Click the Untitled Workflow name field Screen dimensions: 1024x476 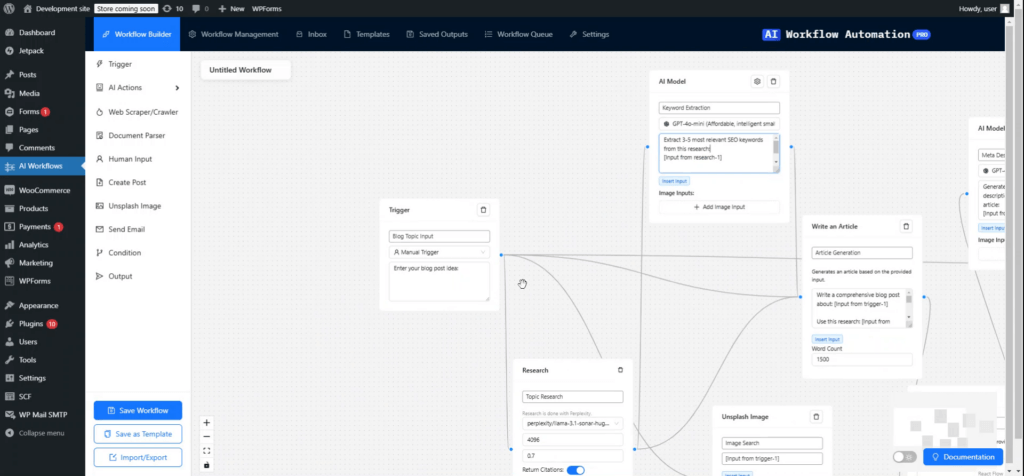(245, 70)
